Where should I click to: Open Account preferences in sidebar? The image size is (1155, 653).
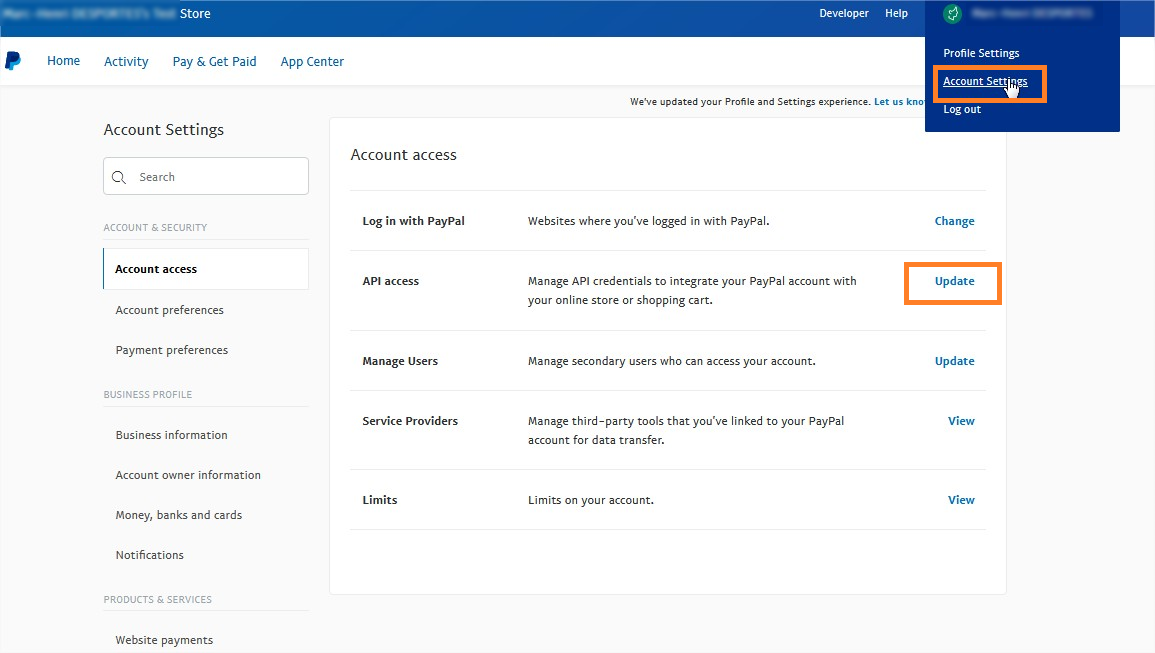tap(169, 309)
